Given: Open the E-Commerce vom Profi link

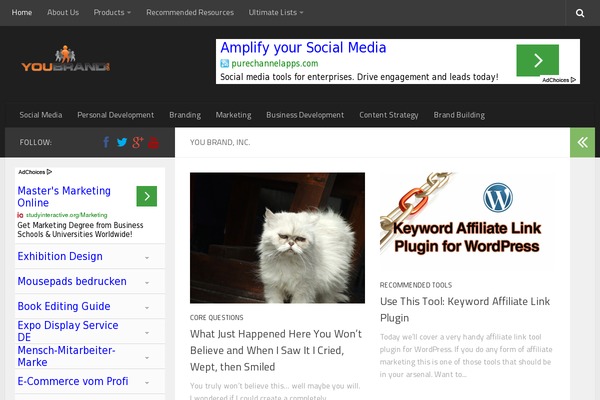Looking at the screenshot, I should 73,381.
